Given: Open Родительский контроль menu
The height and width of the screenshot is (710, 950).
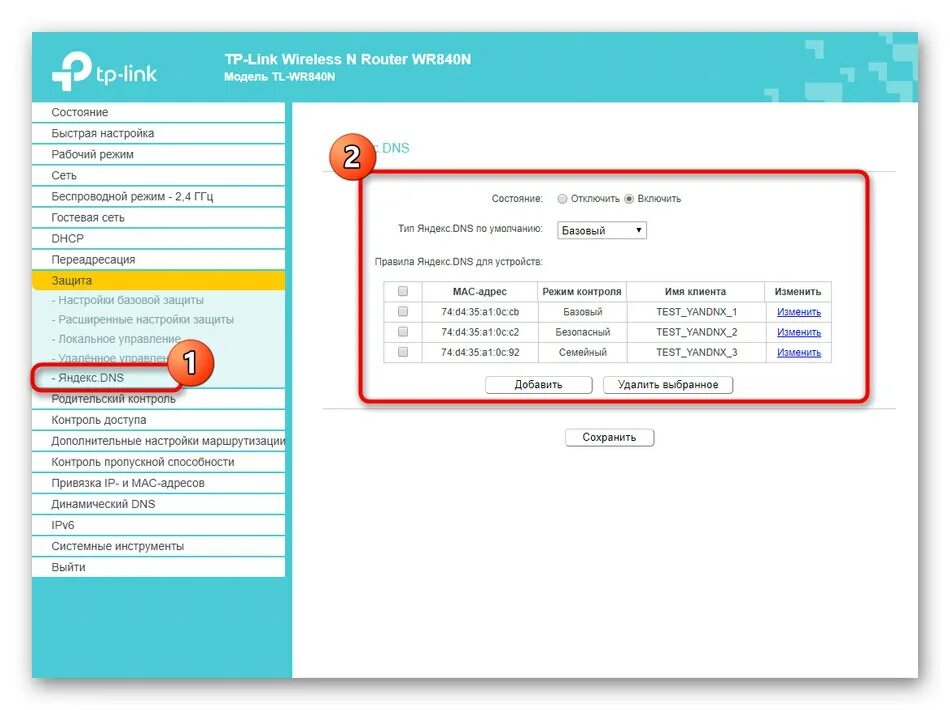Looking at the screenshot, I should pos(158,399).
